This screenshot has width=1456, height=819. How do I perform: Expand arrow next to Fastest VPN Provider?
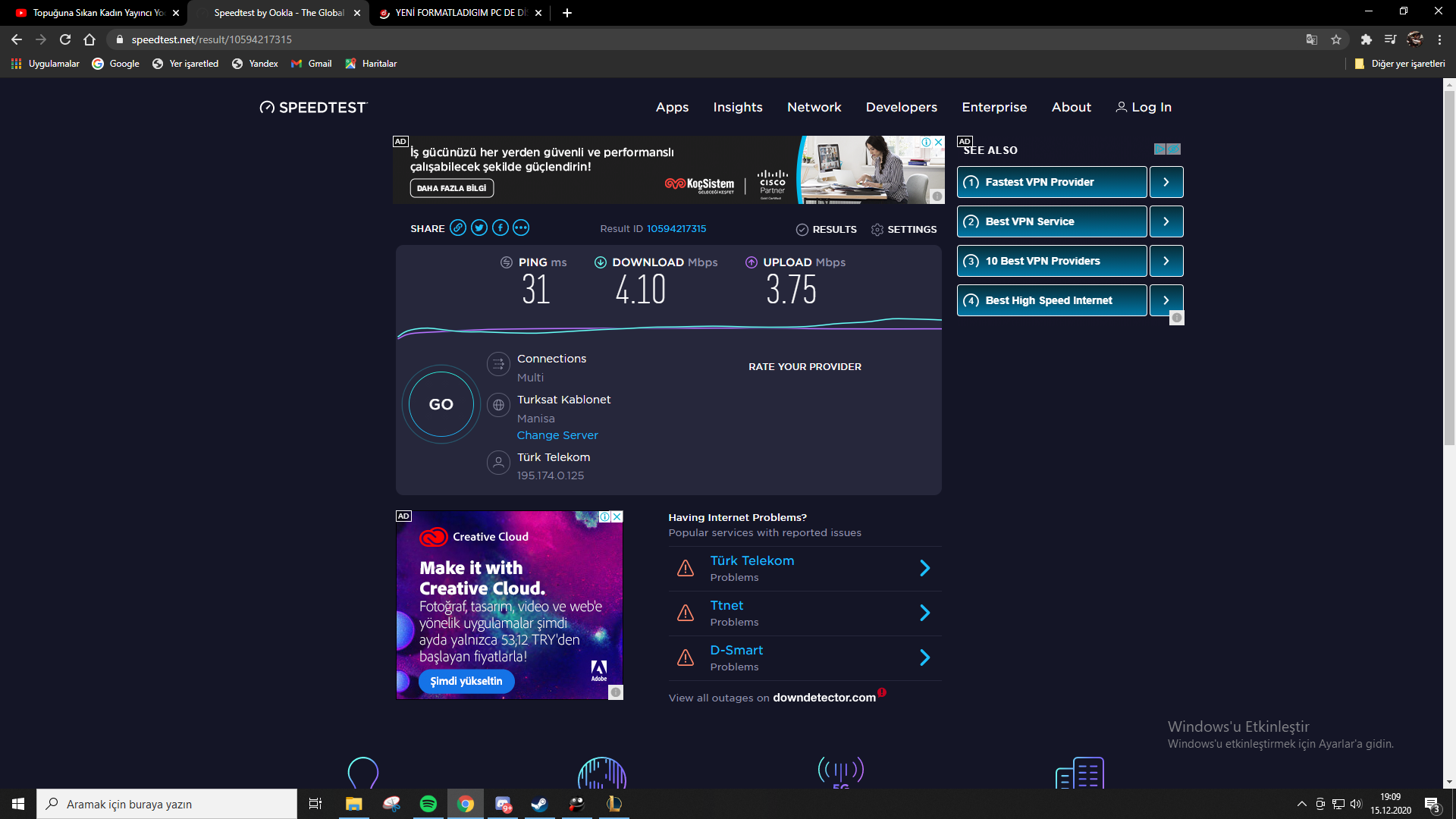(x=1166, y=182)
